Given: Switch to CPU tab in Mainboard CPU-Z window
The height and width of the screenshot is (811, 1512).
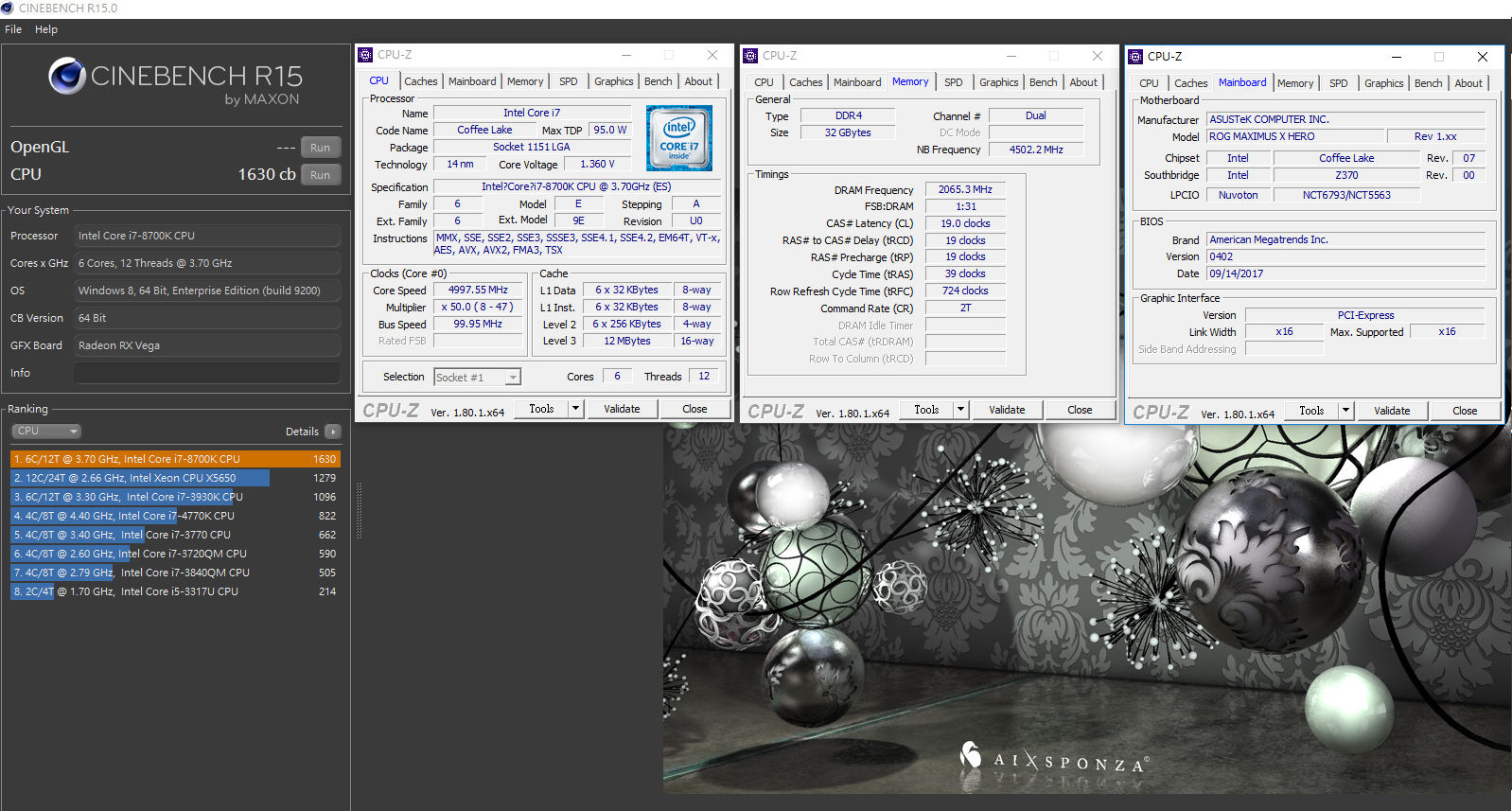Looking at the screenshot, I should pyautogui.click(x=1150, y=83).
